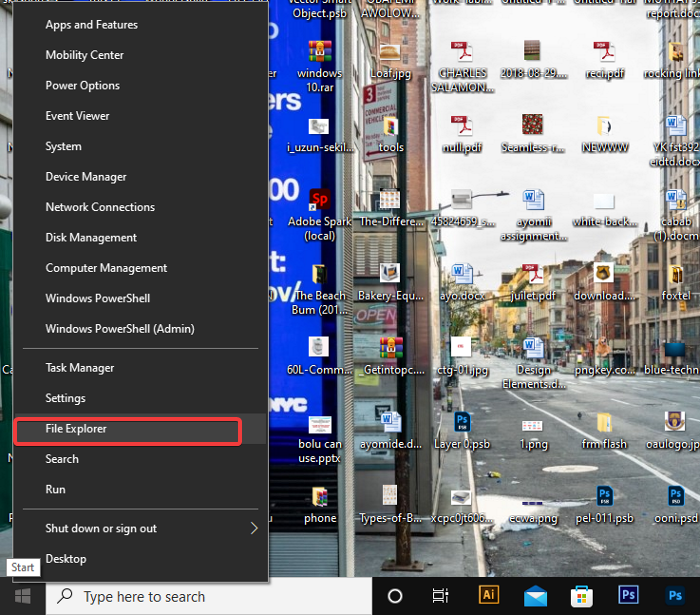This screenshot has height=615, width=700.
Task: Open File Explorer from the context menu
Action: coord(76,429)
